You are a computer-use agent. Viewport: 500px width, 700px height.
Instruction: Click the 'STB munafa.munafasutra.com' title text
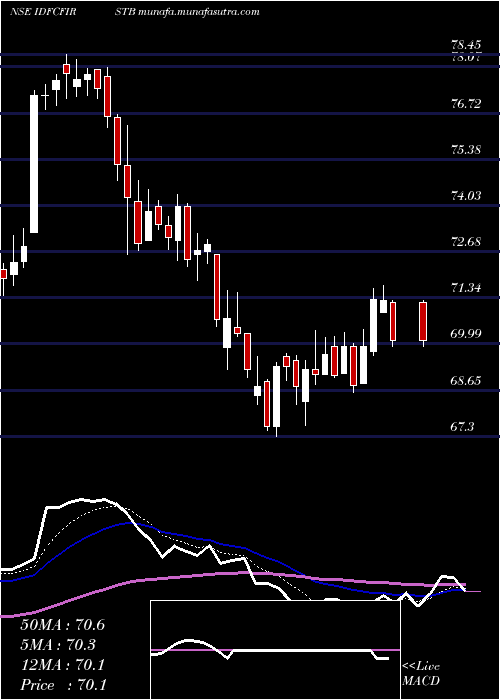(x=187, y=12)
